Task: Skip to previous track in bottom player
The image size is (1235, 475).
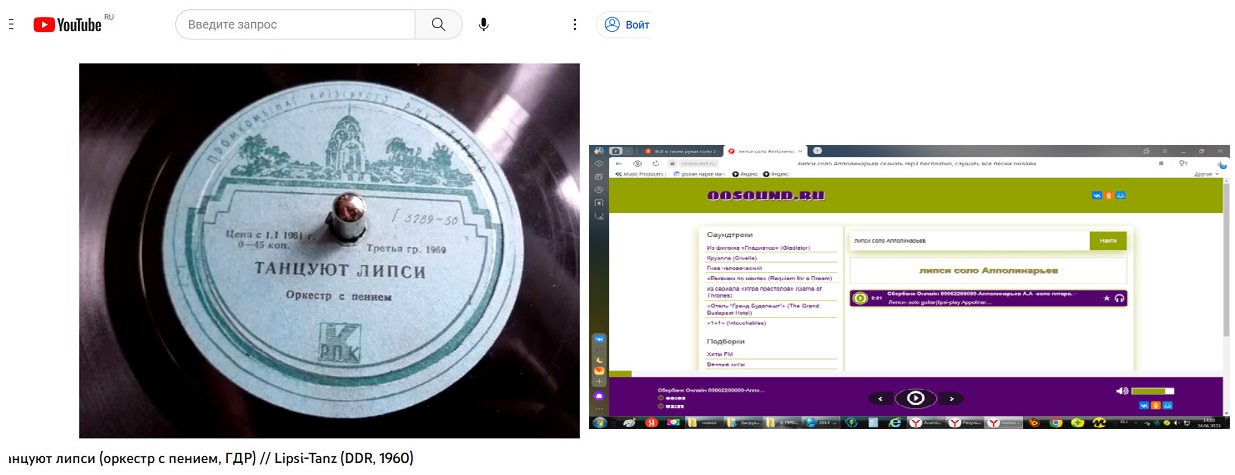Action: point(880,398)
